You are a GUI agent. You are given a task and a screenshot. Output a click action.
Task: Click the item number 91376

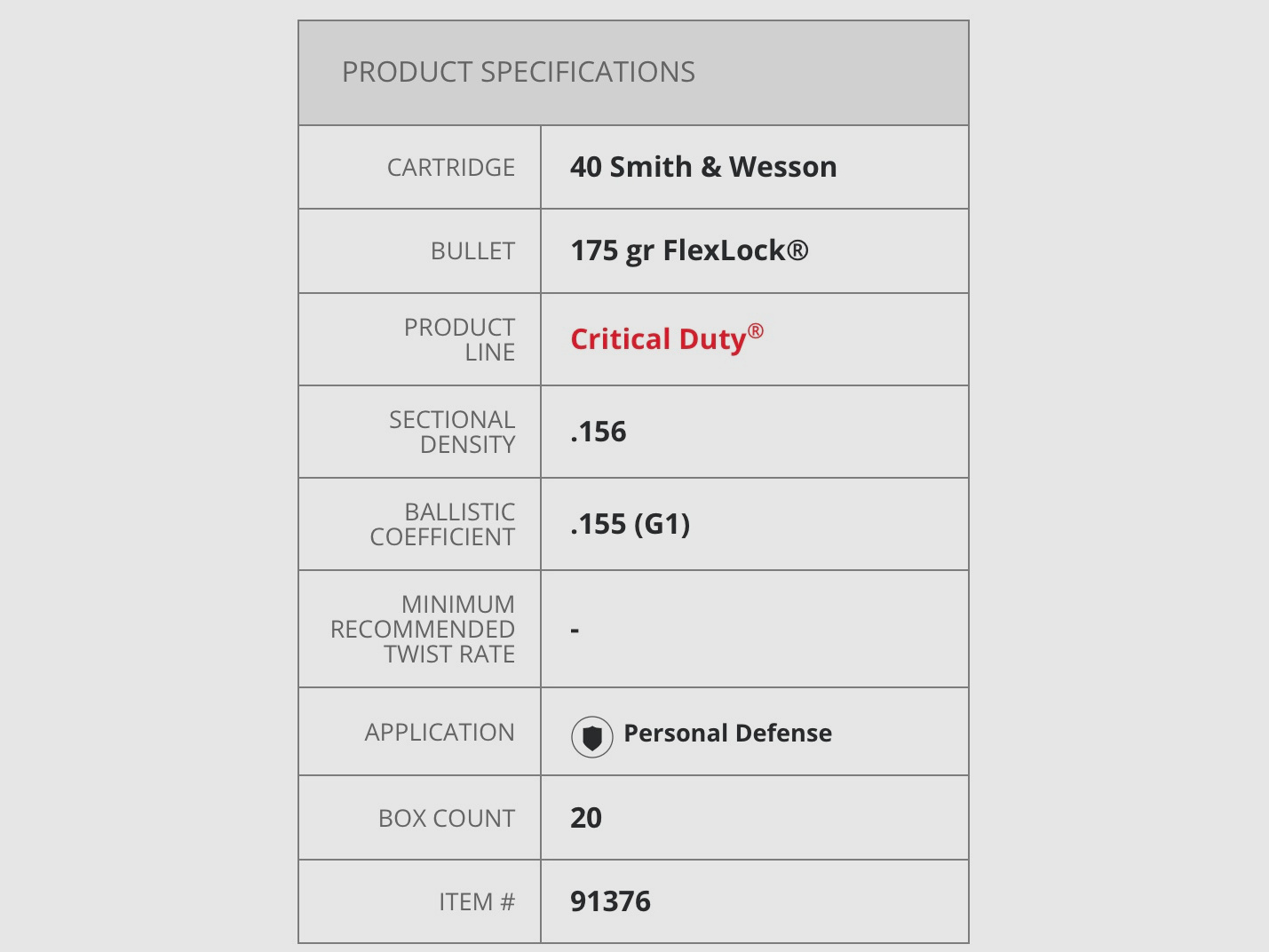click(610, 901)
